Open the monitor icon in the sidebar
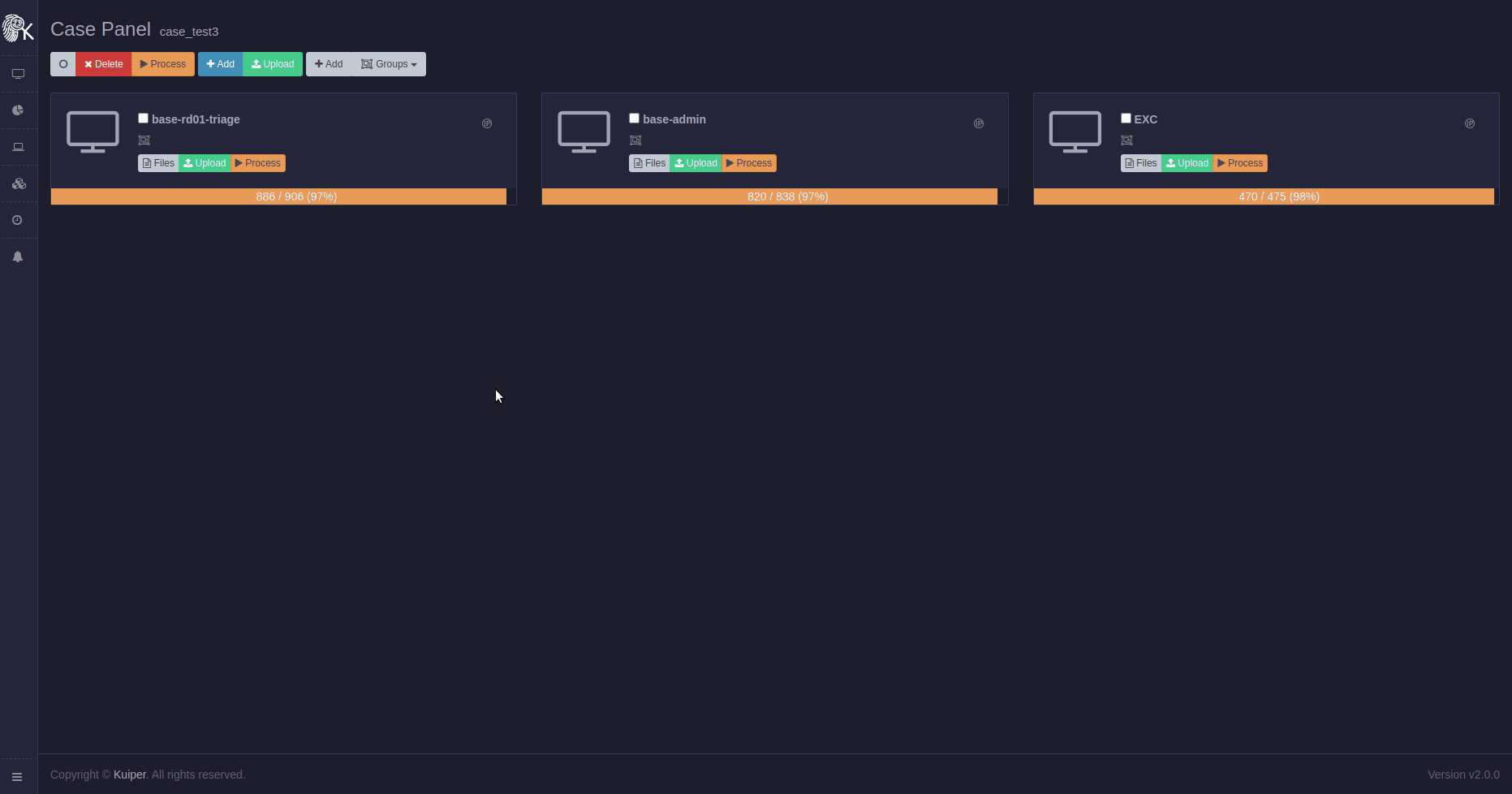This screenshot has width=1512, height=794. click(18, 74)
